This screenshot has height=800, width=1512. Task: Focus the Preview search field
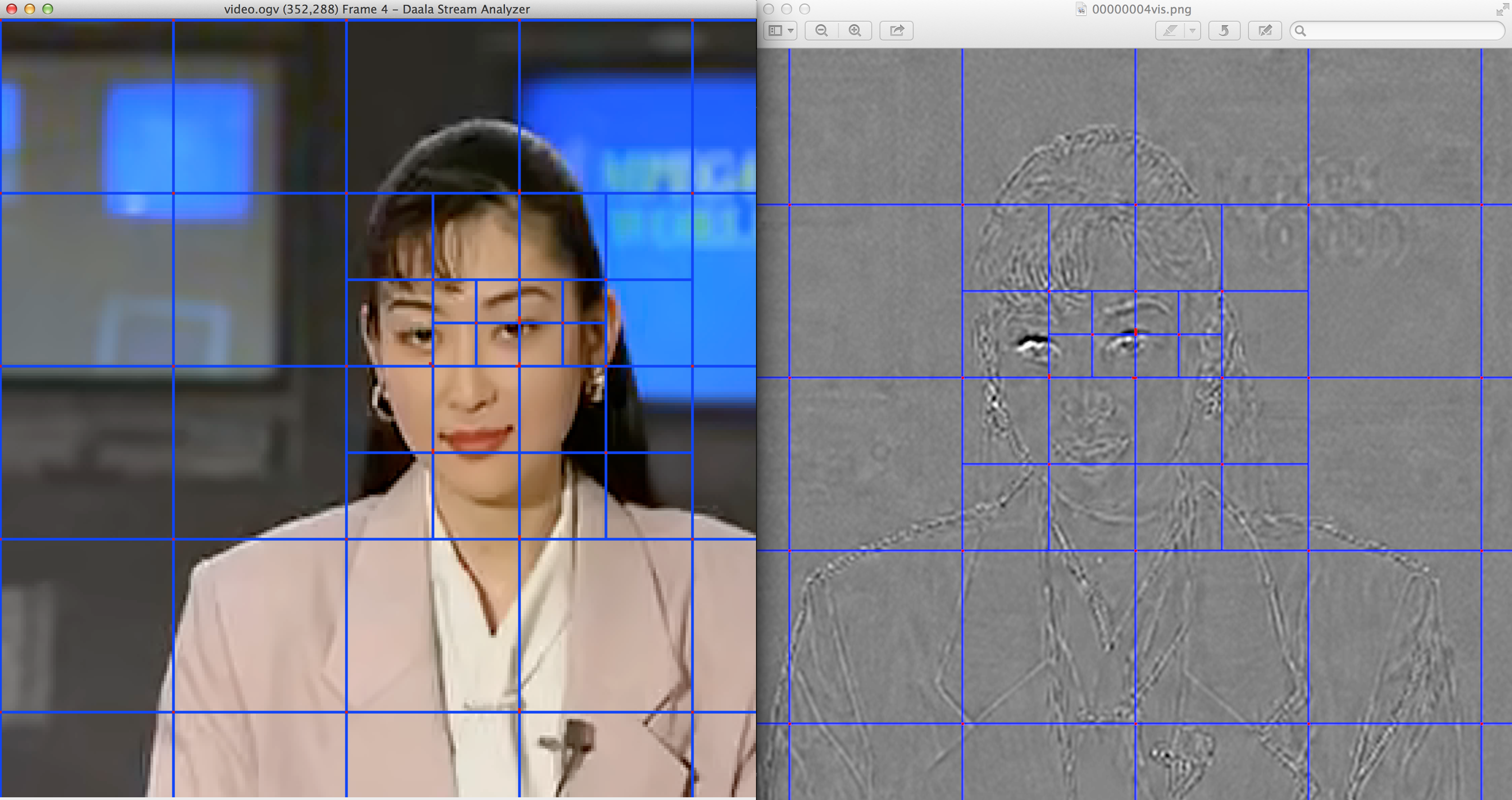click(1397, 31)
